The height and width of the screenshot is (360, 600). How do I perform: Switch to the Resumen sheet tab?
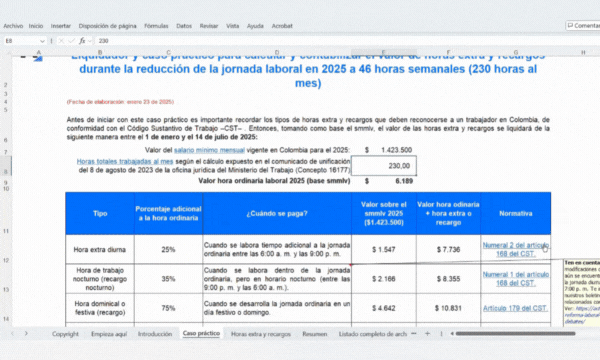point(315,334)
